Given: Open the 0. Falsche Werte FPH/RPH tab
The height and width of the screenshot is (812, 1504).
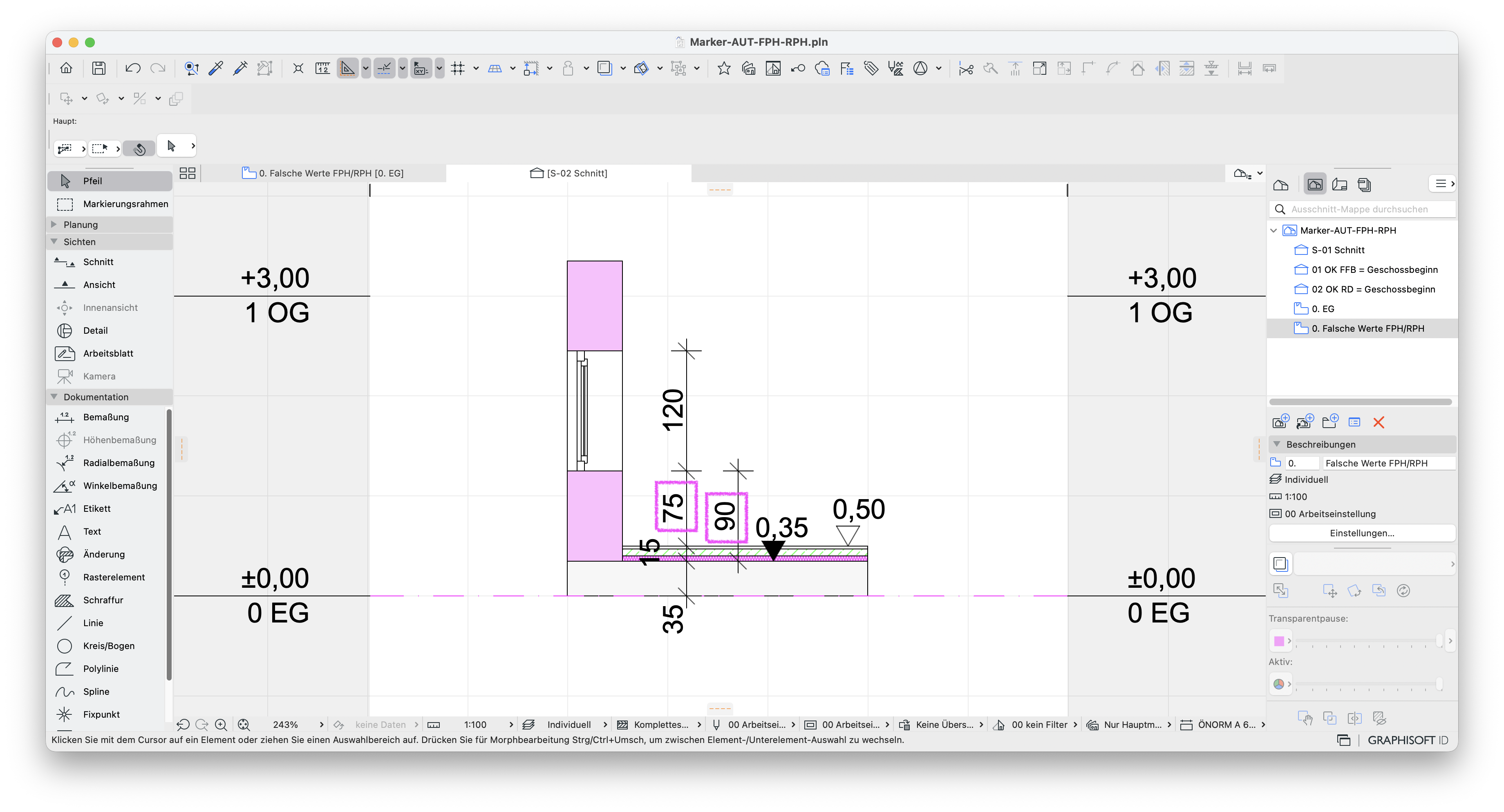Looking at the screenshot, I should coord(323,173).
